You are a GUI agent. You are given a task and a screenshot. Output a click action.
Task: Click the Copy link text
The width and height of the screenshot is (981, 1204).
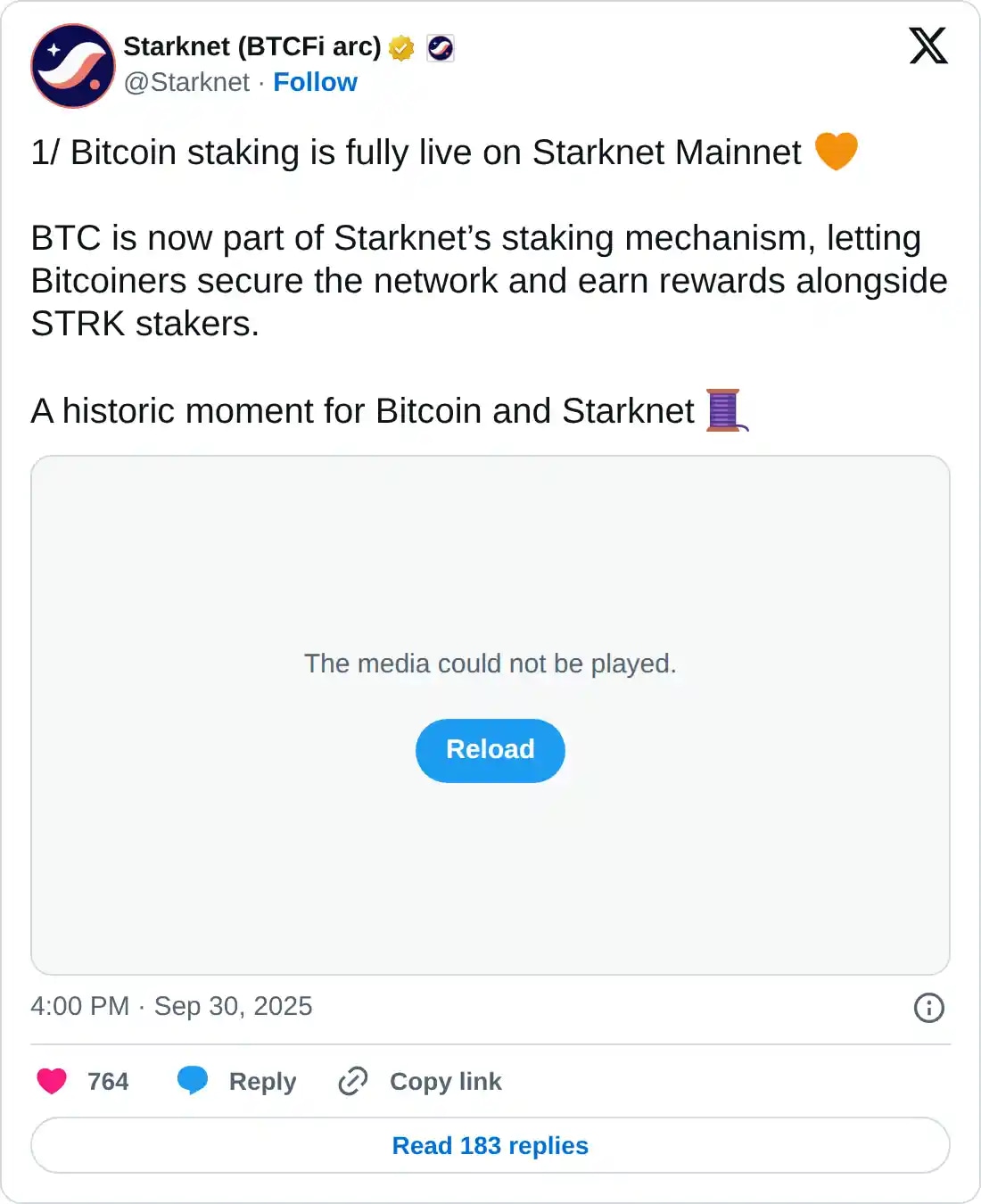445,1081
